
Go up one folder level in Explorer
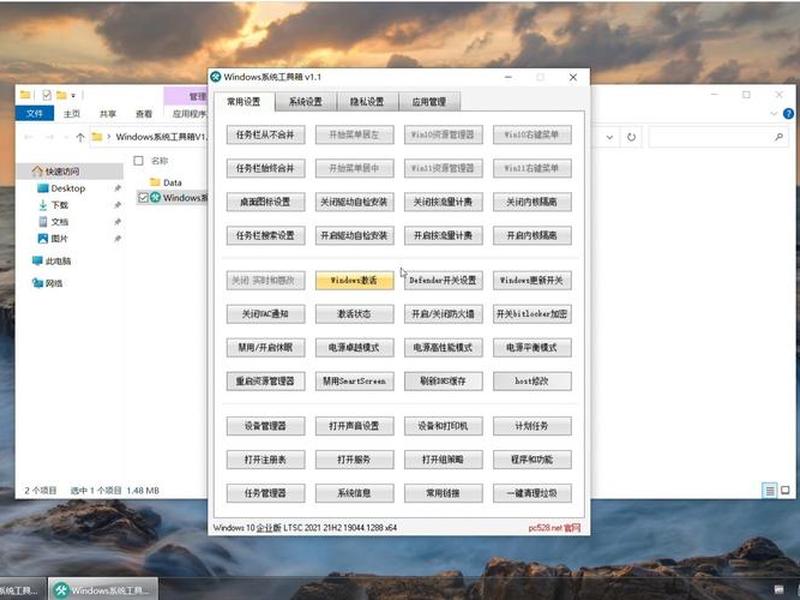tap(80, 137)
